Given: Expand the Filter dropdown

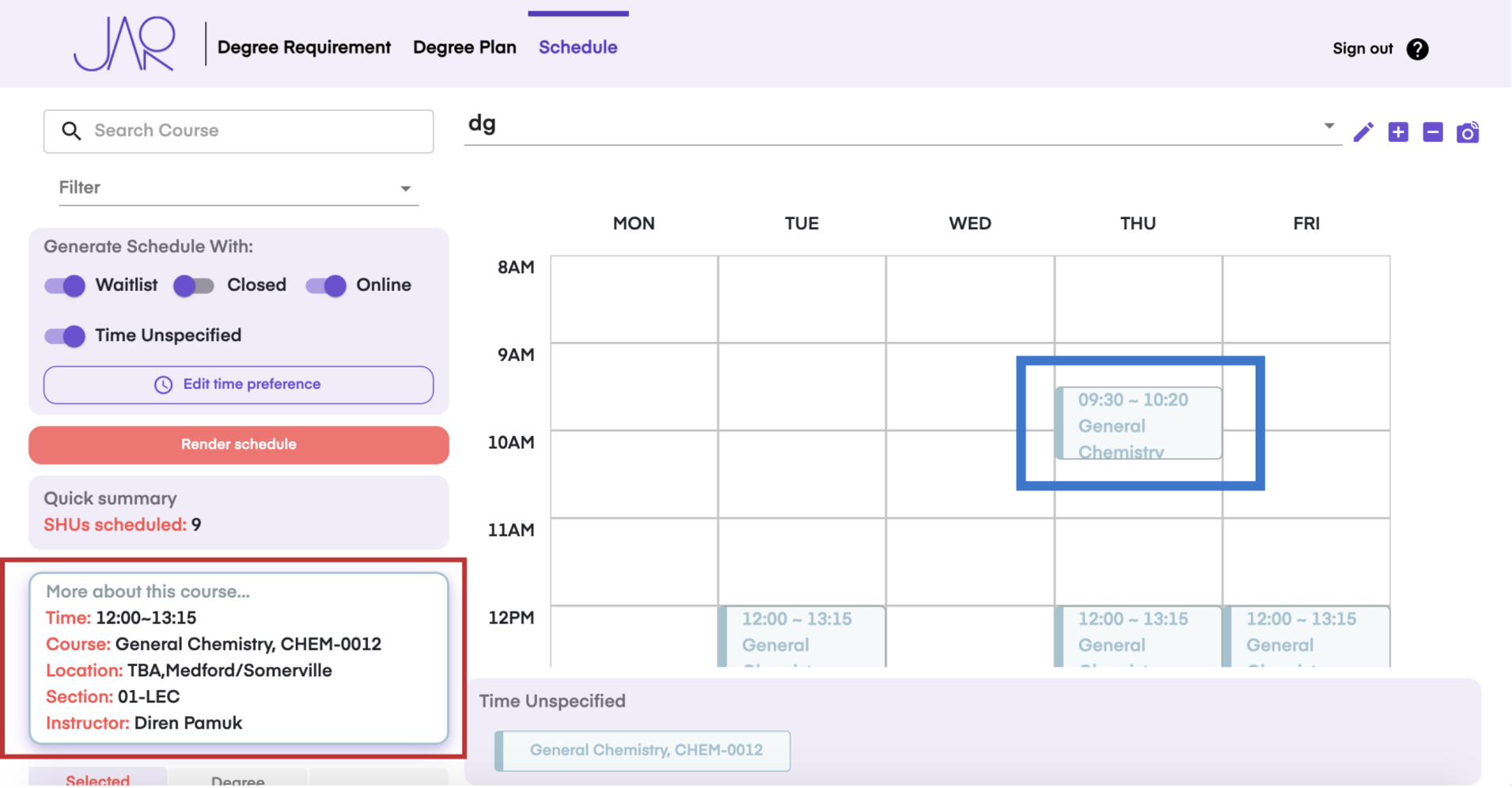Looking at the screenshot, I should [404, 188].
